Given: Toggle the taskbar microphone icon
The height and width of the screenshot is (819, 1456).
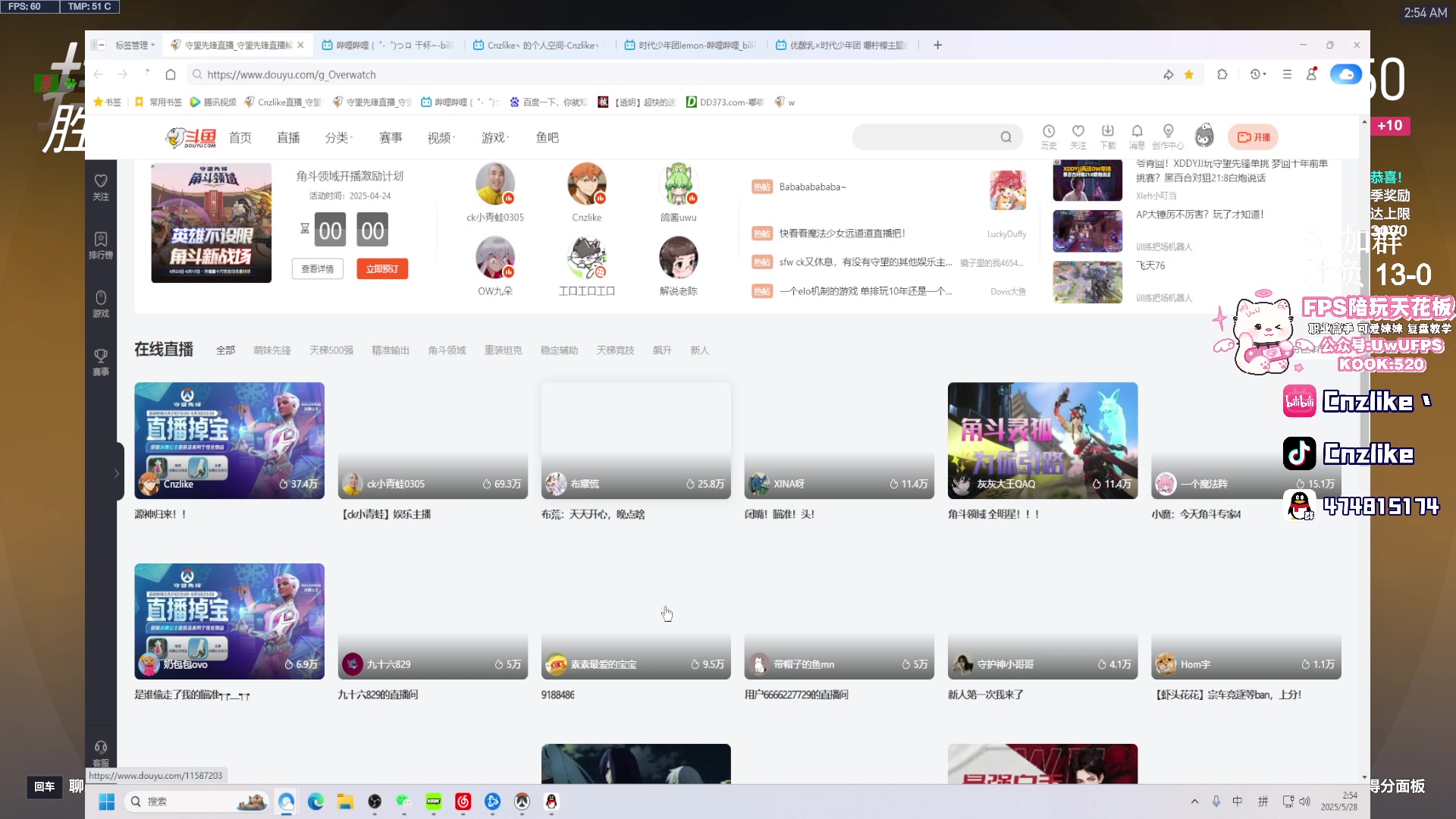Looking at the screenshot, I should 1216,802.
